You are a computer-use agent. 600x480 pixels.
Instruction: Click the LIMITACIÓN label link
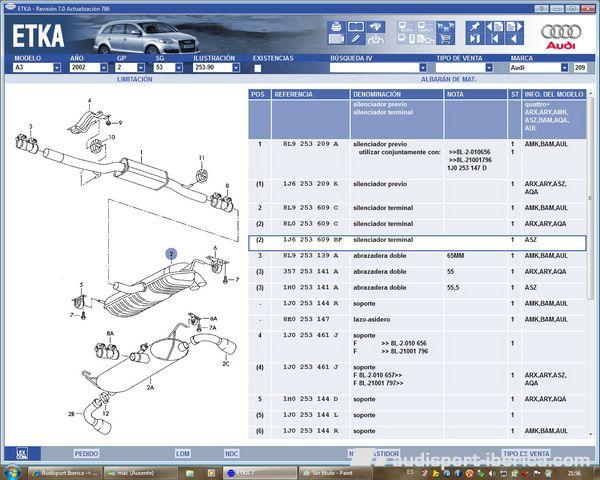tap(135, 79)
